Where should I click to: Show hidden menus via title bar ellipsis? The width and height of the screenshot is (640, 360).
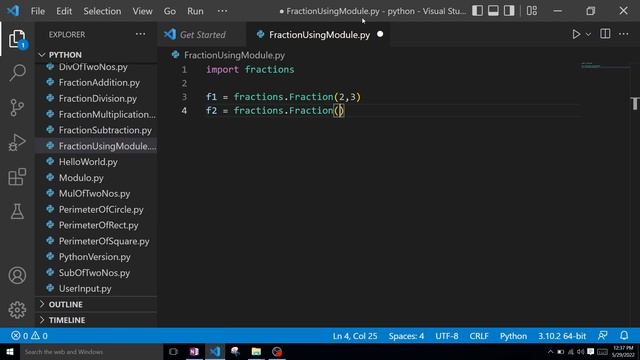222,11
